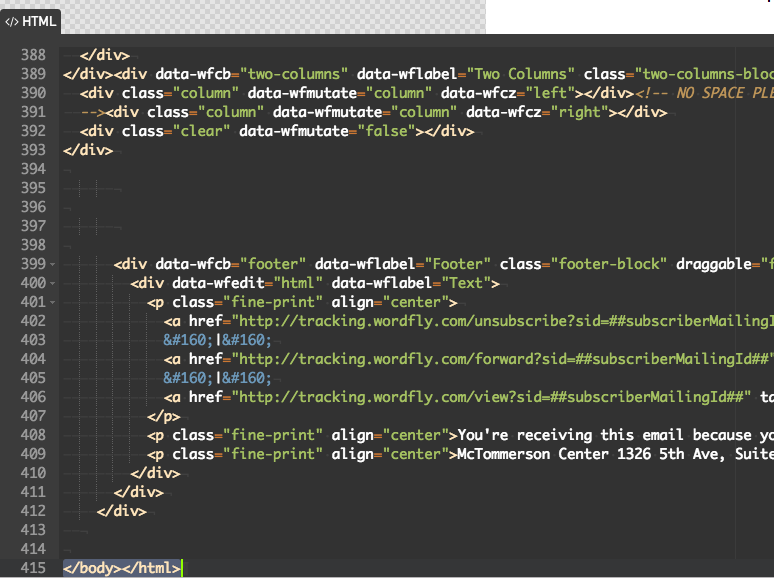Click "two-columns-bloc" class value on line 389
Screen dimensions: 774x578
pos(704,74)
